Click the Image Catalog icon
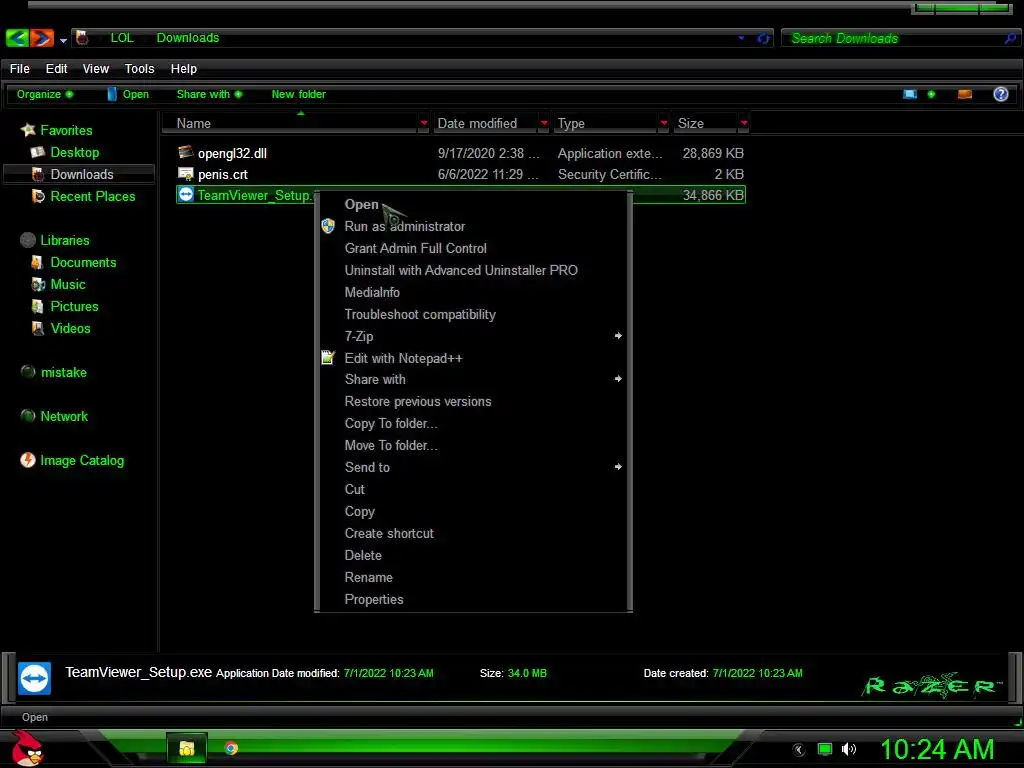1024x768 pixels. pyautogui.click(x=27, y=460)
